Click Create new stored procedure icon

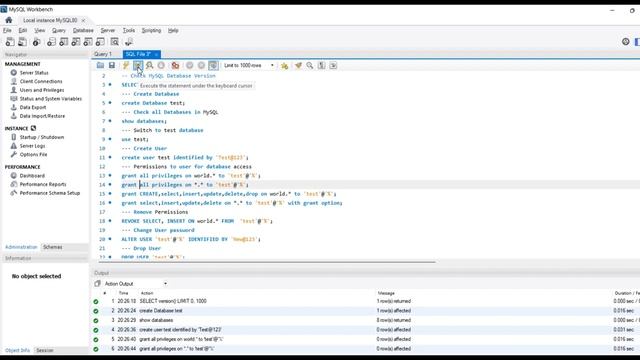(88, 42)
